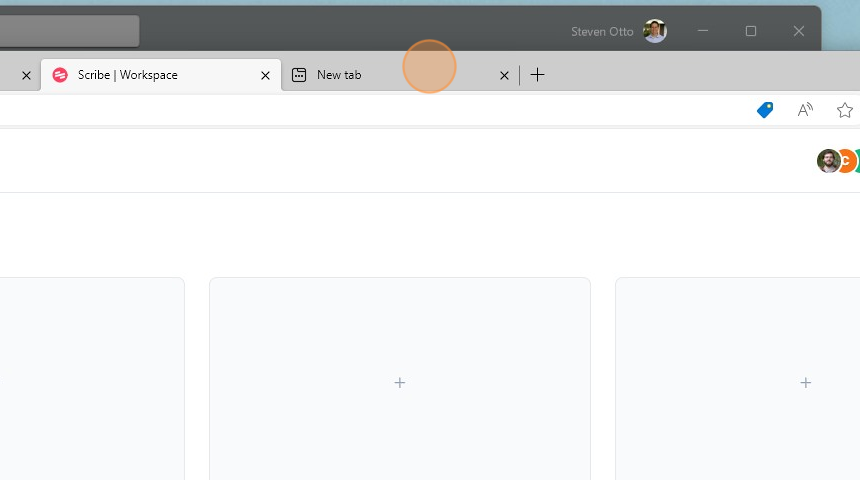This screenshot has width=860, height=480.
Task: Click the plus in the right card
Action: (806, 383)
